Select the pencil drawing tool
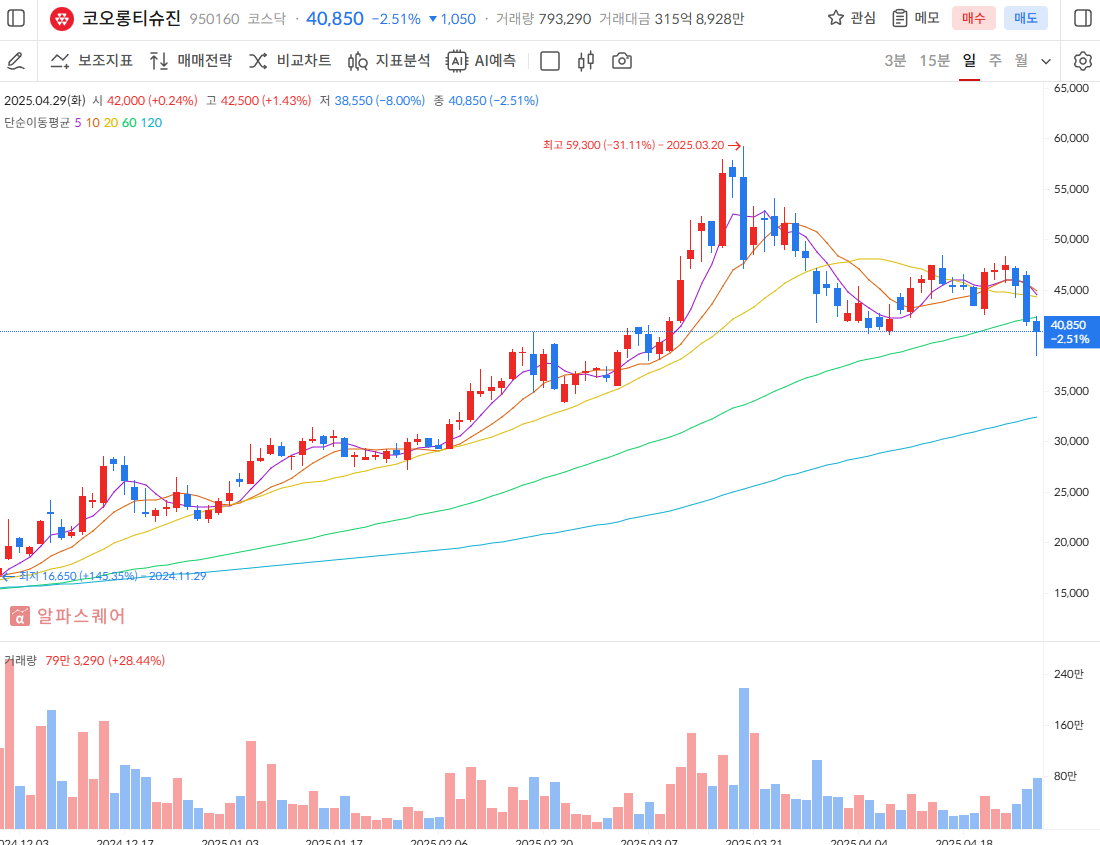The height and width of the screenshot is (845, 1100). [15, 61]
